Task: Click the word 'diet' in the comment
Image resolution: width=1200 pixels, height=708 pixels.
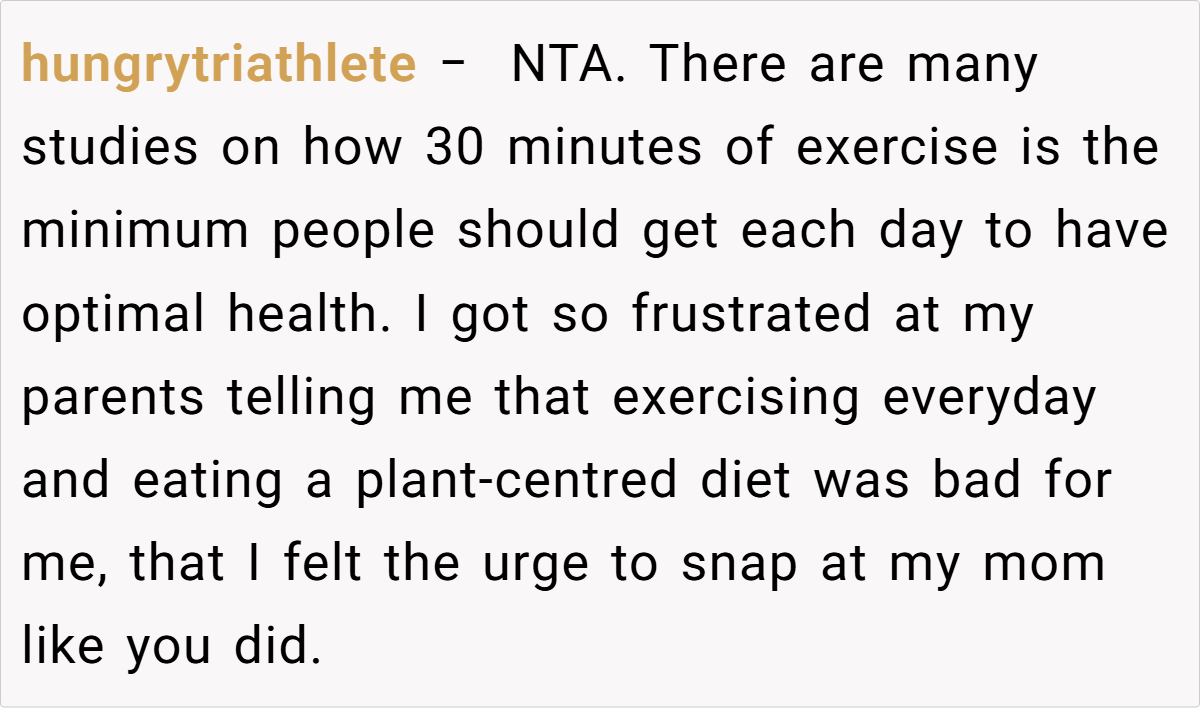Action: [744, 481]
